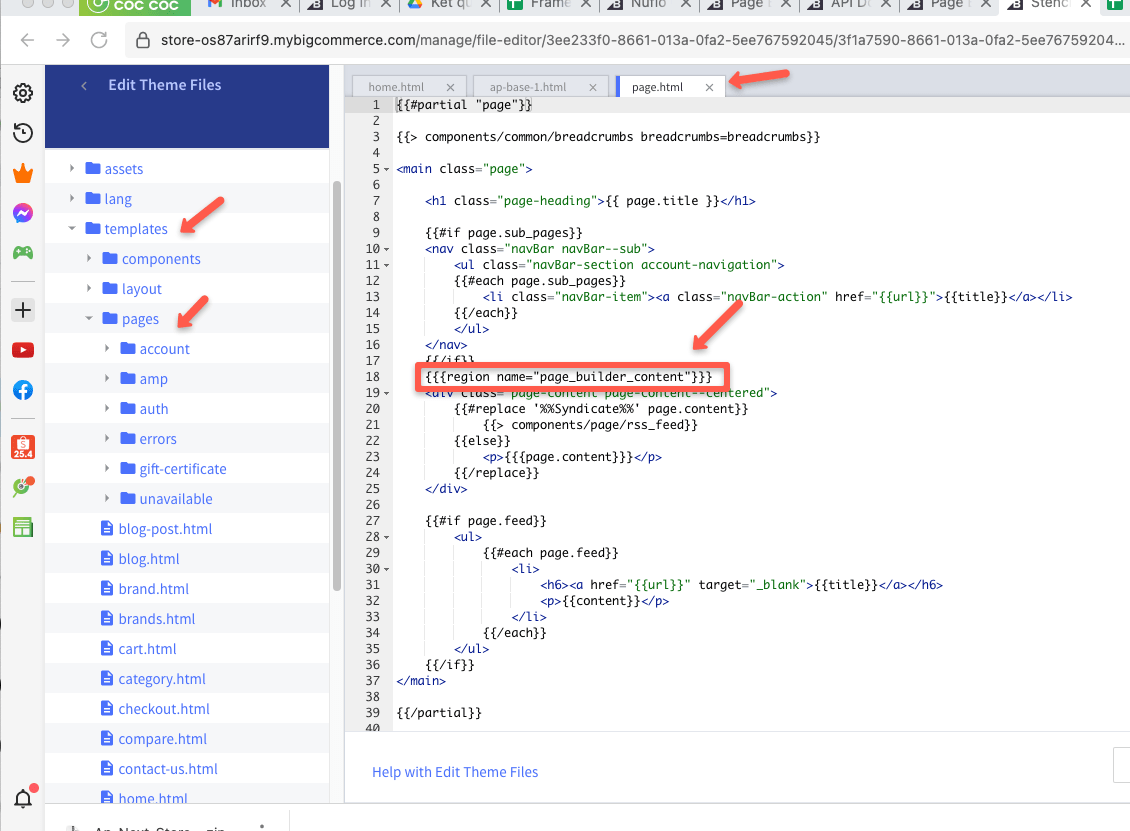Expand the lang folder
Viewport: 1130px width, 831px height.
(x=72, y=197)
